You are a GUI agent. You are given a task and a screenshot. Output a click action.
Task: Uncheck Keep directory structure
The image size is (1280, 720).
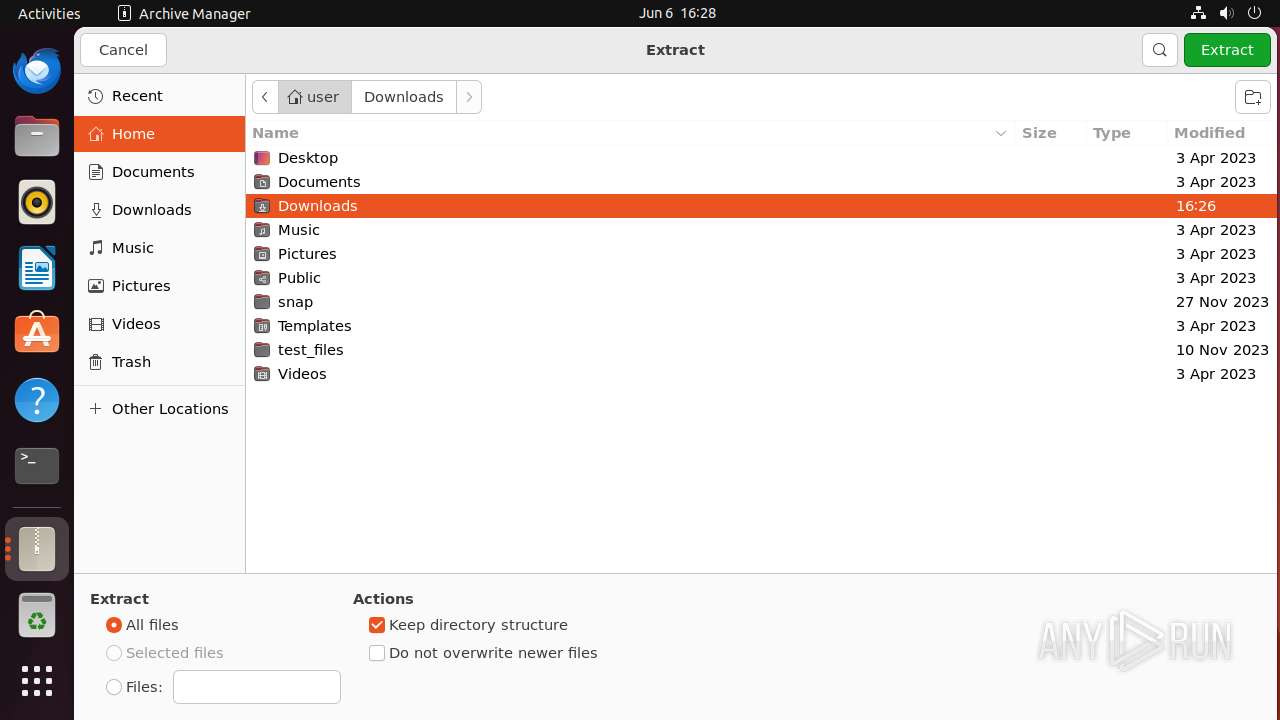pos(377,625)
